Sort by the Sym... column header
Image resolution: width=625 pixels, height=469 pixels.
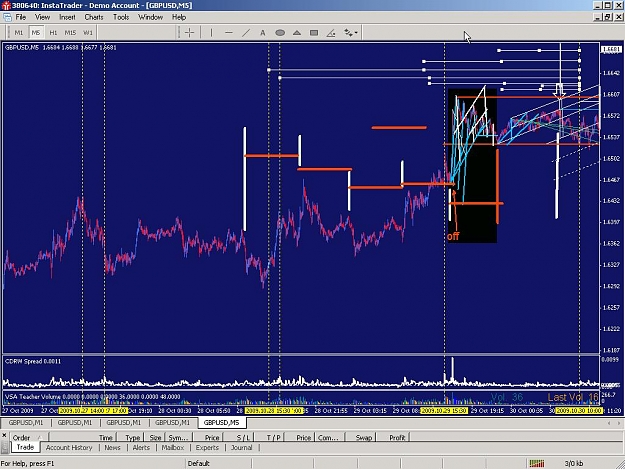(x=178, y=437)
